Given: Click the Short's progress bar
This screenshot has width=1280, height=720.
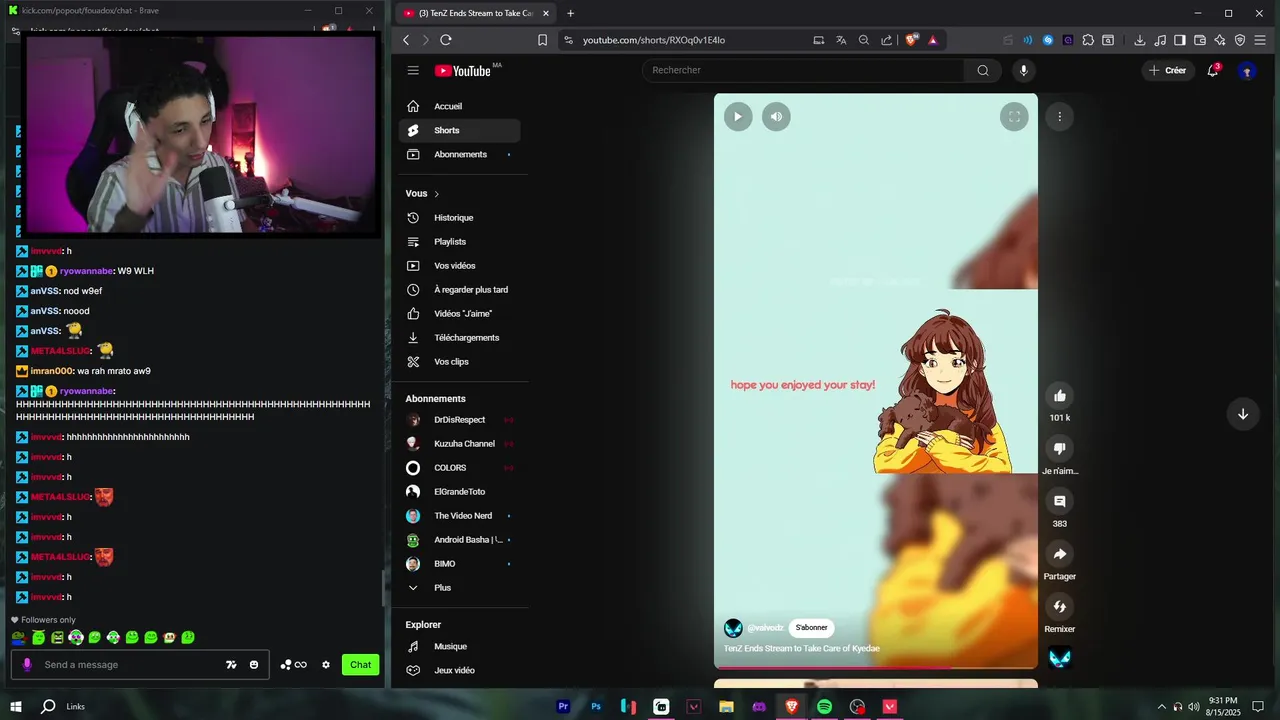Looking at the screenshot, I should (876, 667).
